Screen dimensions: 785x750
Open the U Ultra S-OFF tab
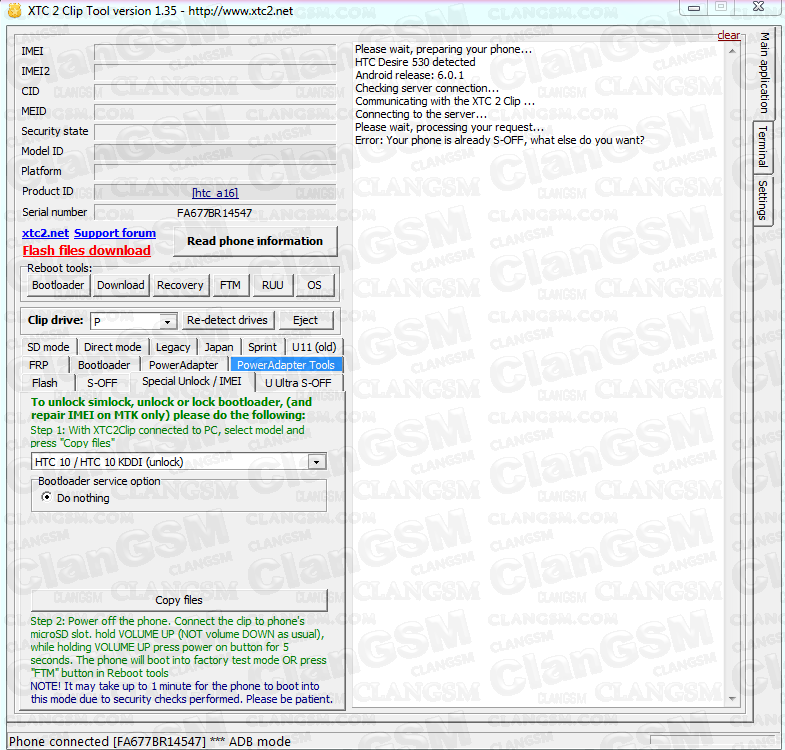click(298, 383)
